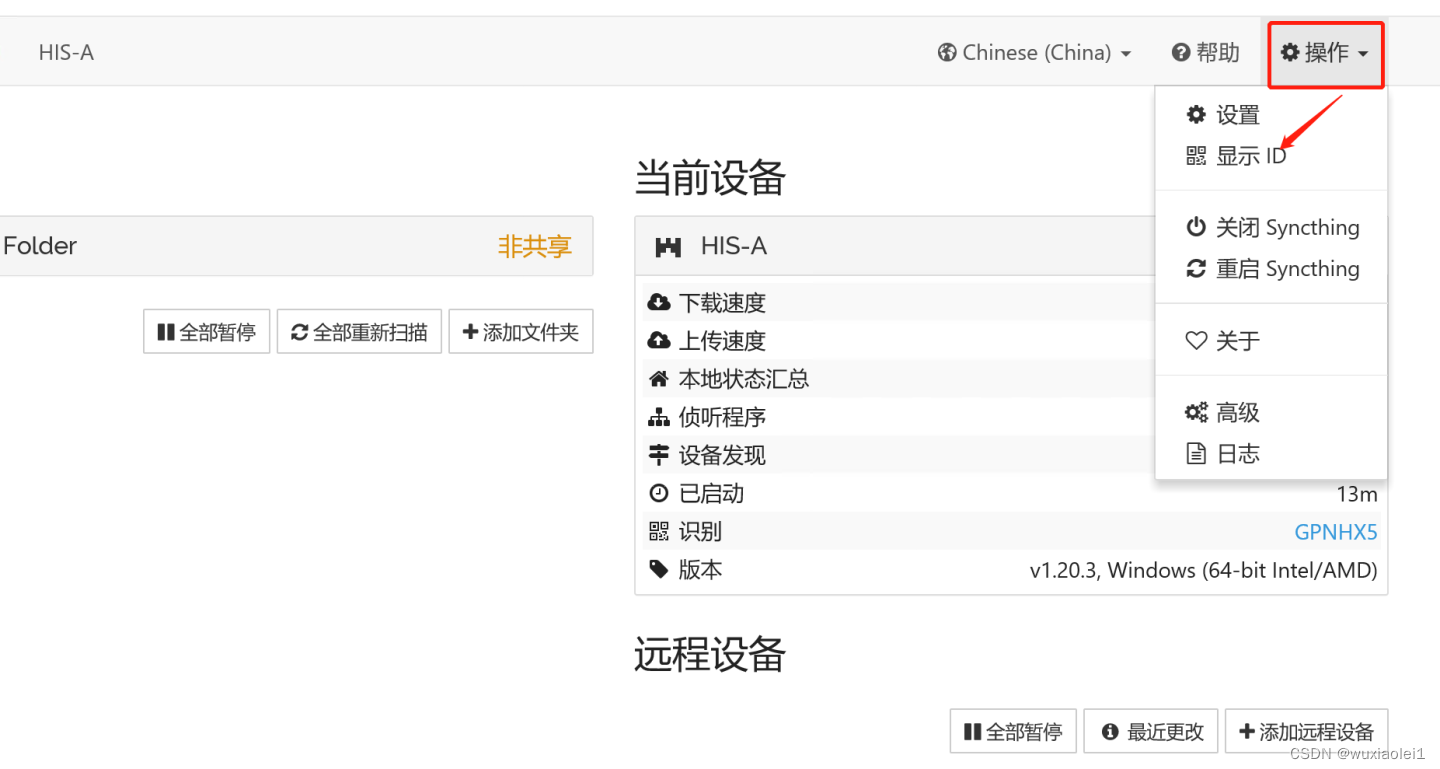Image resolution: width=1440 pixels, height=769 pixels.
Task: Click the gear icon next to 设置
Action: [x=1197, y=114]
